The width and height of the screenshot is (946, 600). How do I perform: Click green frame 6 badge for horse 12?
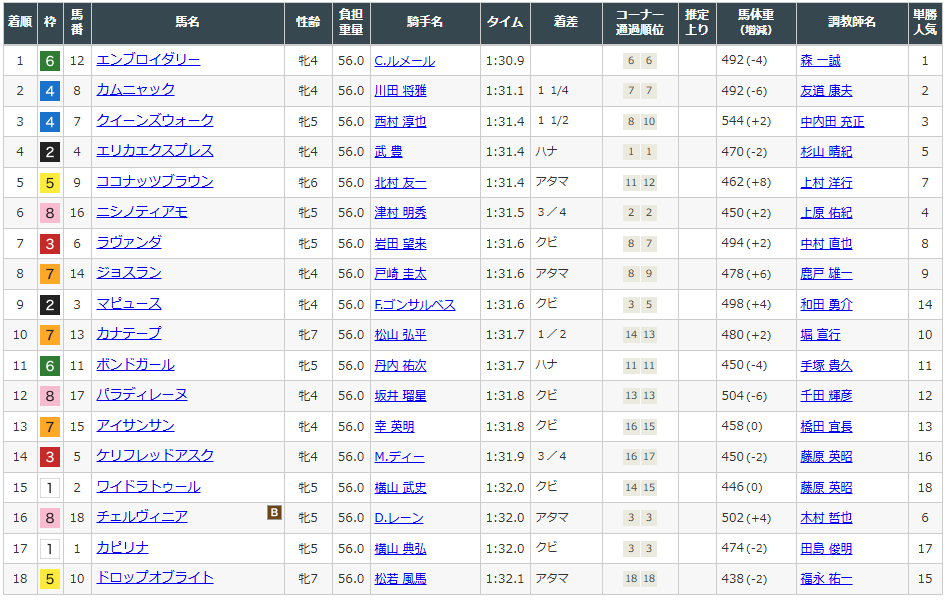[50, 61]
